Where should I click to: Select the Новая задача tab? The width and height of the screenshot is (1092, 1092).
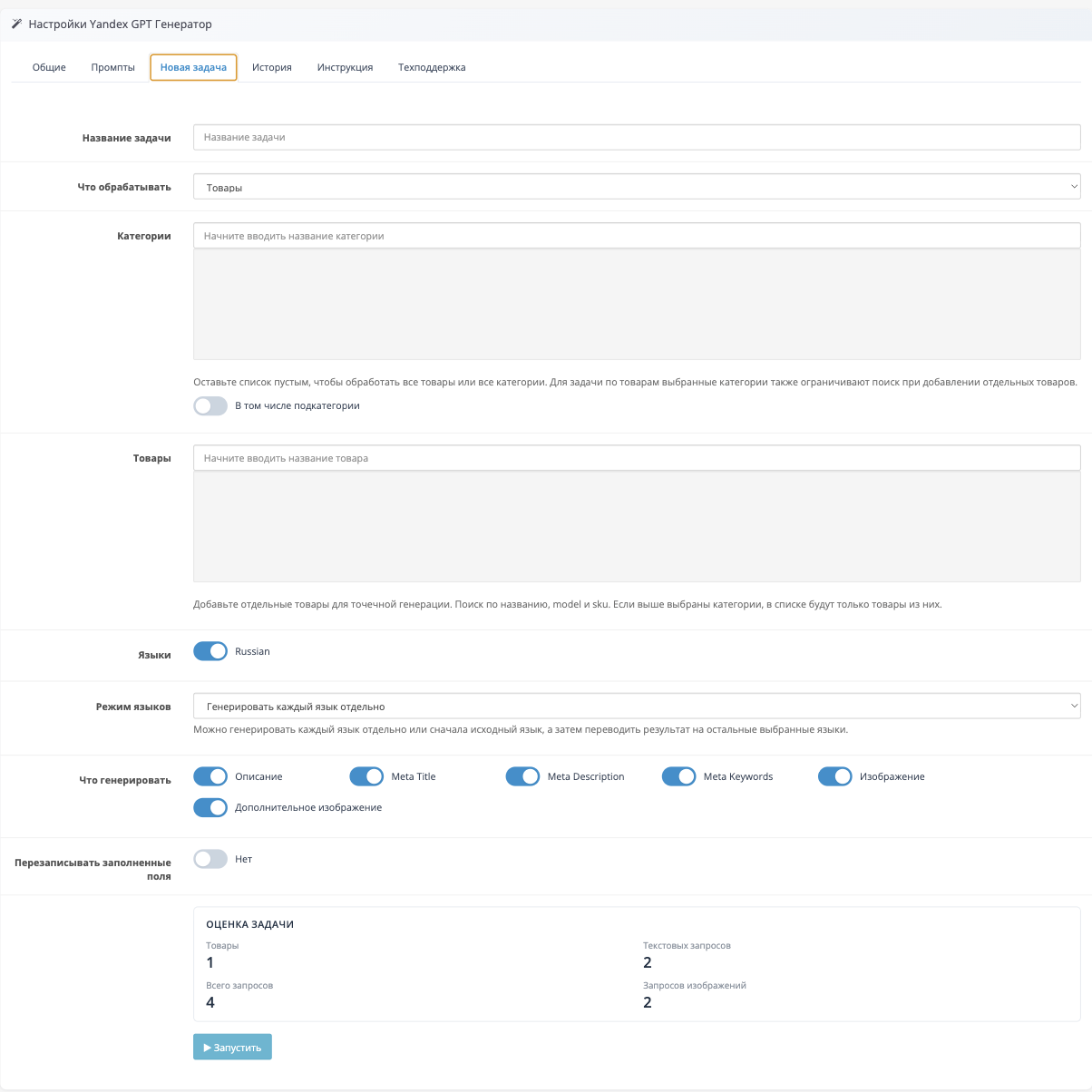tap(193, 67)
